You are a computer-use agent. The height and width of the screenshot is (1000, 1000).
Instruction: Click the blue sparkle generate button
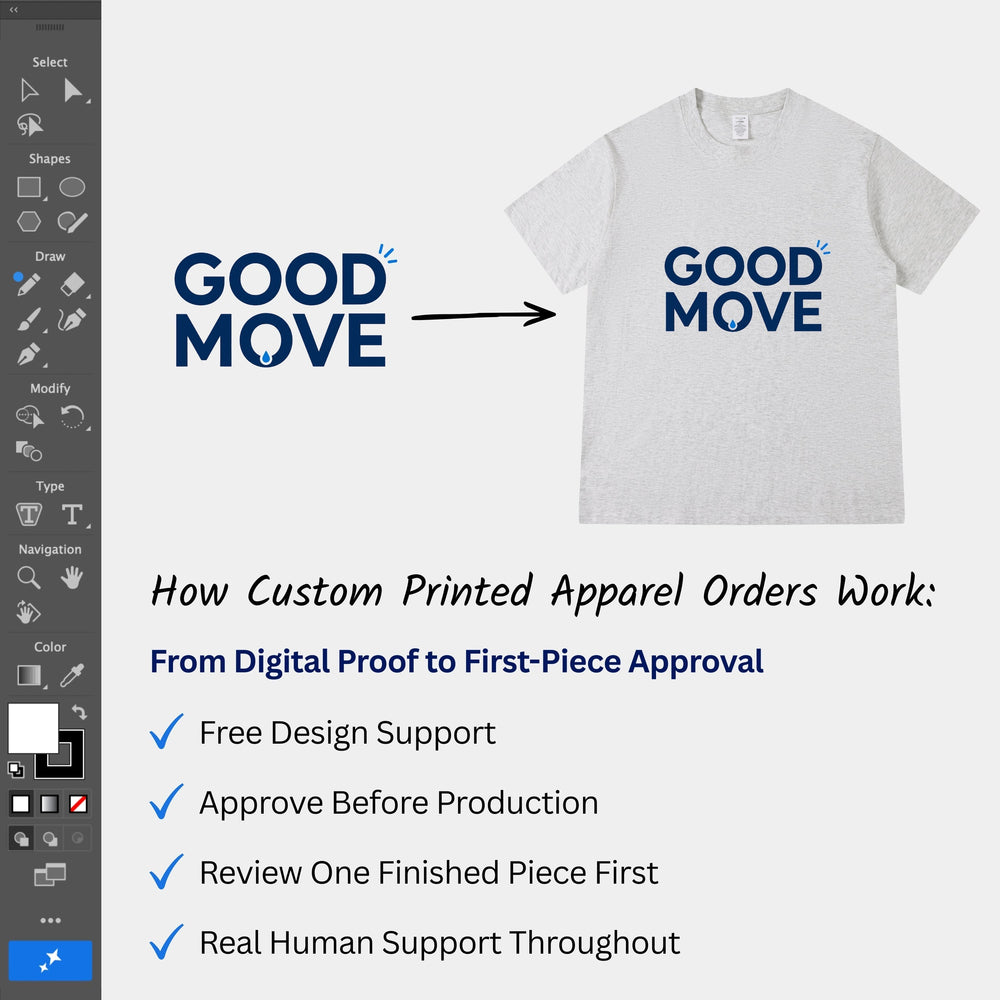click(x=50, y=960)
